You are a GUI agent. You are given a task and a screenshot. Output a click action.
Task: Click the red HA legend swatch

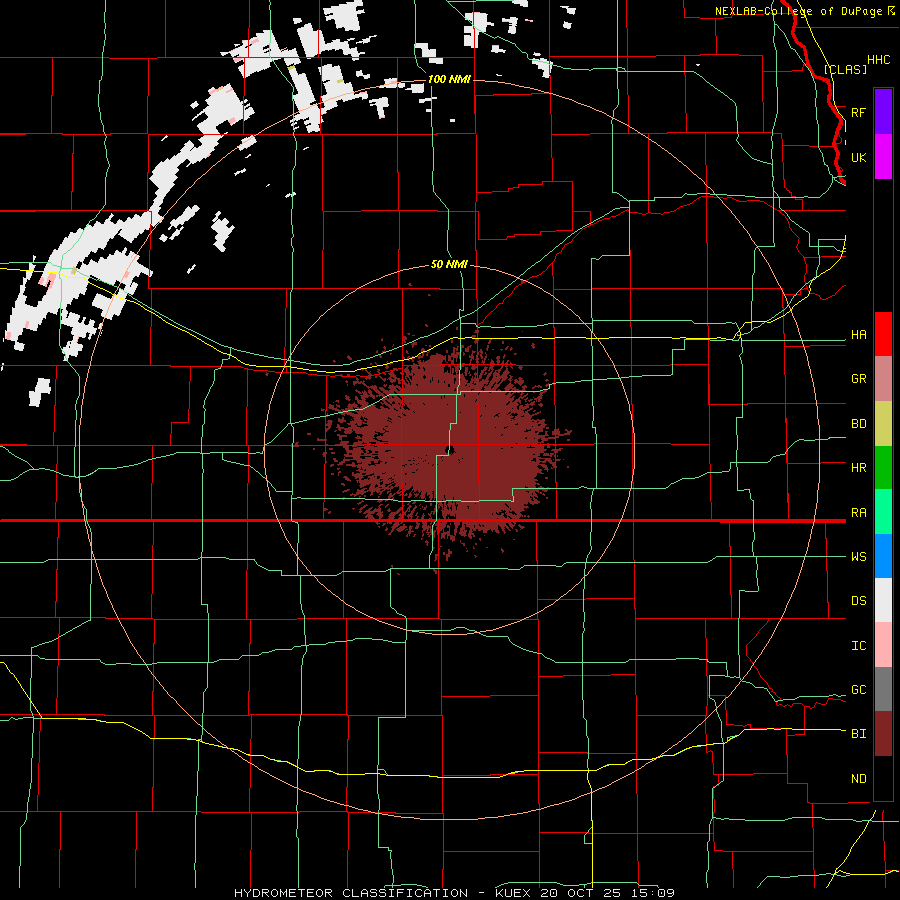coord(883,334)
